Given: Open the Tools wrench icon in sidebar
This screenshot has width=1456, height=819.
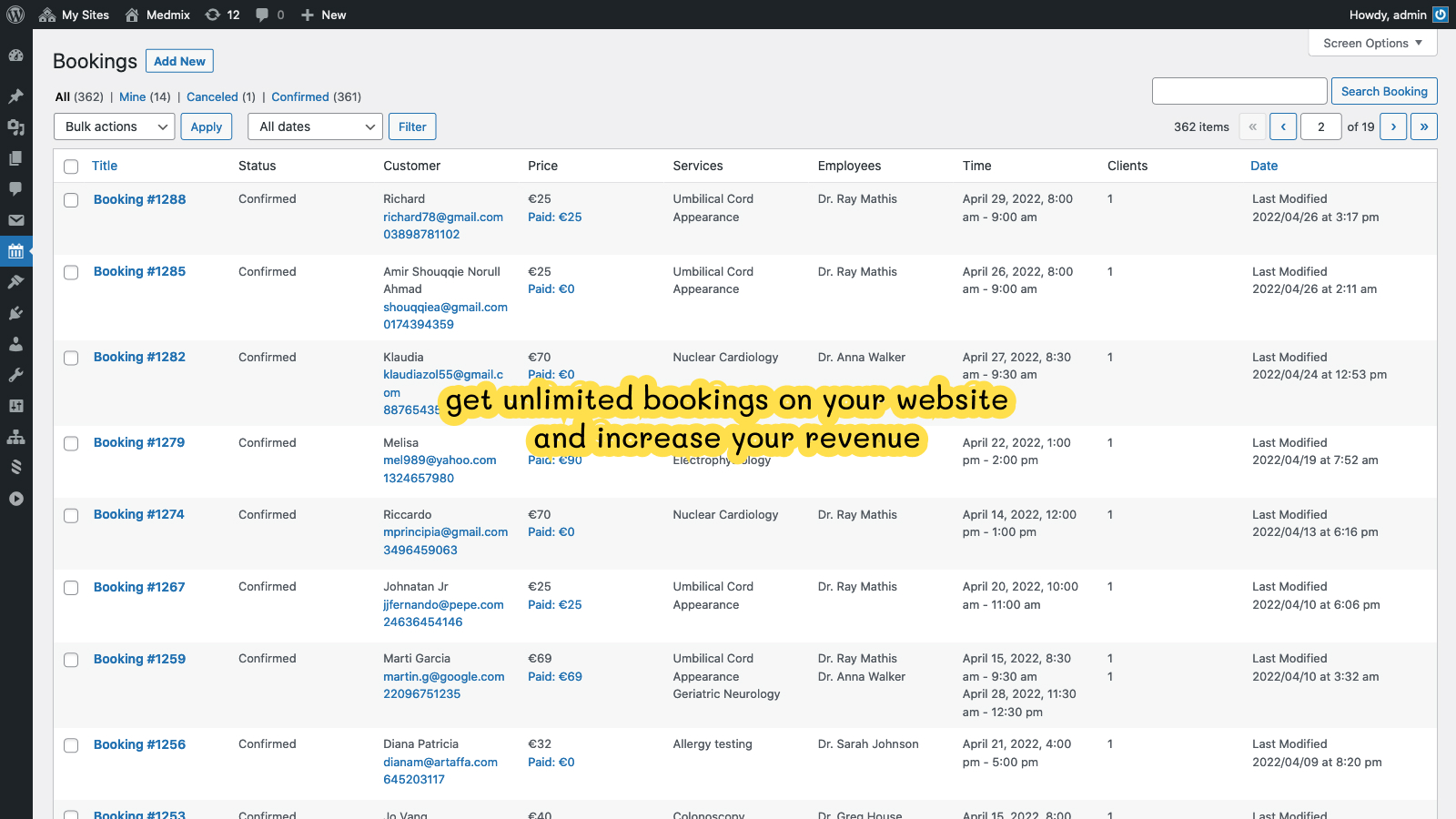Looking at the screenshot, I should click(15, 375).
